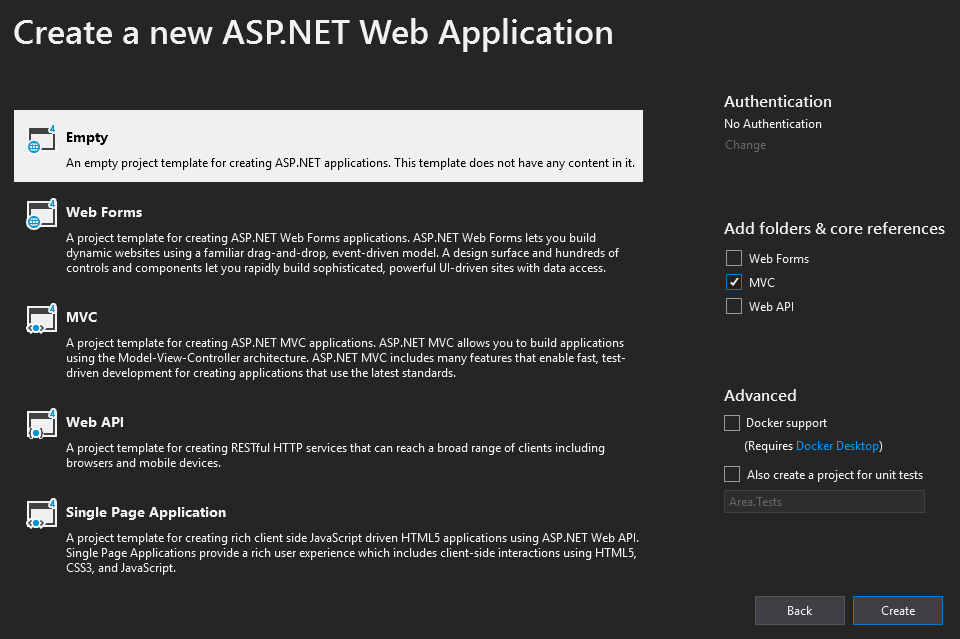The width and height of the screenshot is (960, 639).
Task: Check Also create a project for unit tests
Action: pos(732,474)
